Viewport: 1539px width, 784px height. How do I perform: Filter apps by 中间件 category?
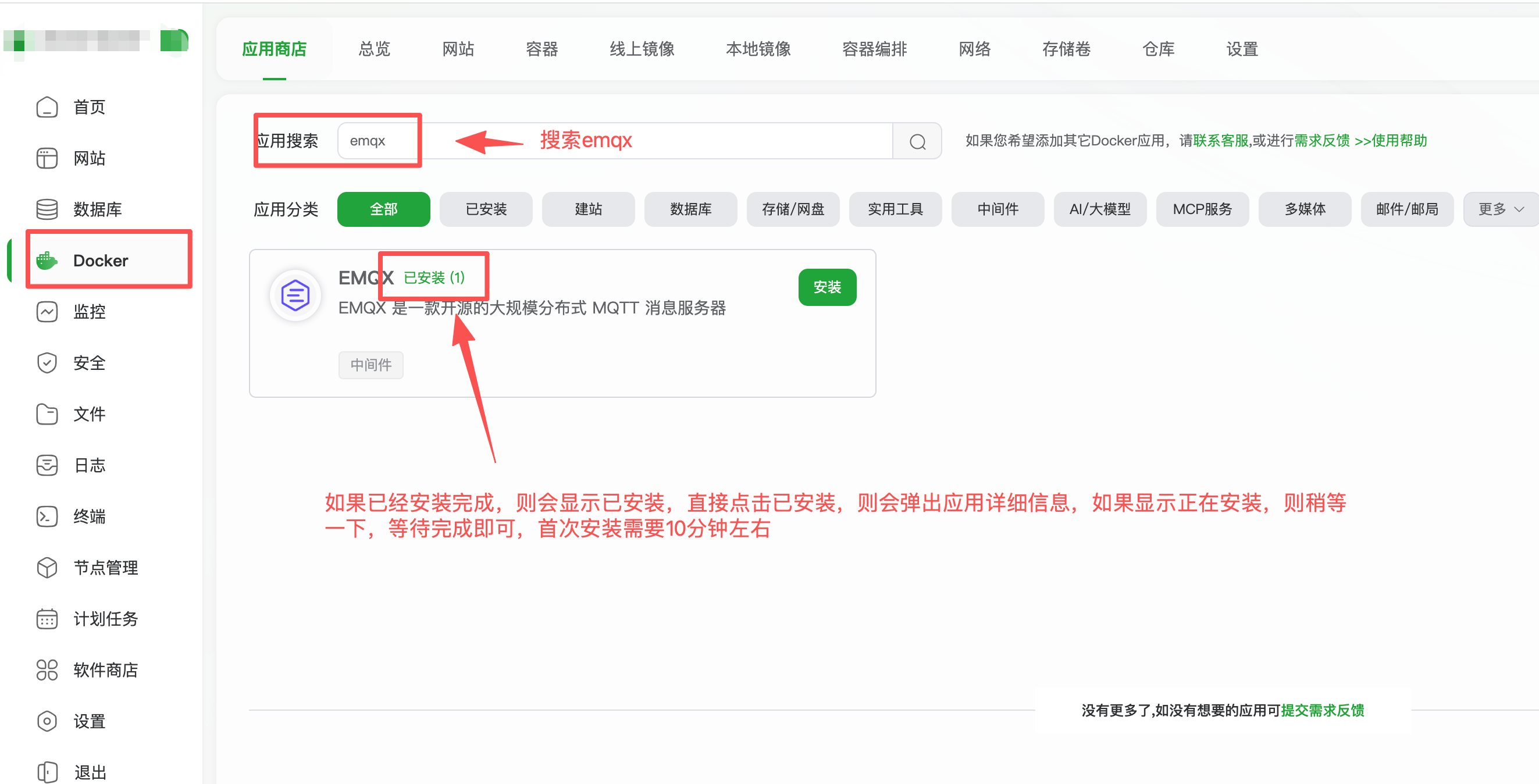click(997, 209)
